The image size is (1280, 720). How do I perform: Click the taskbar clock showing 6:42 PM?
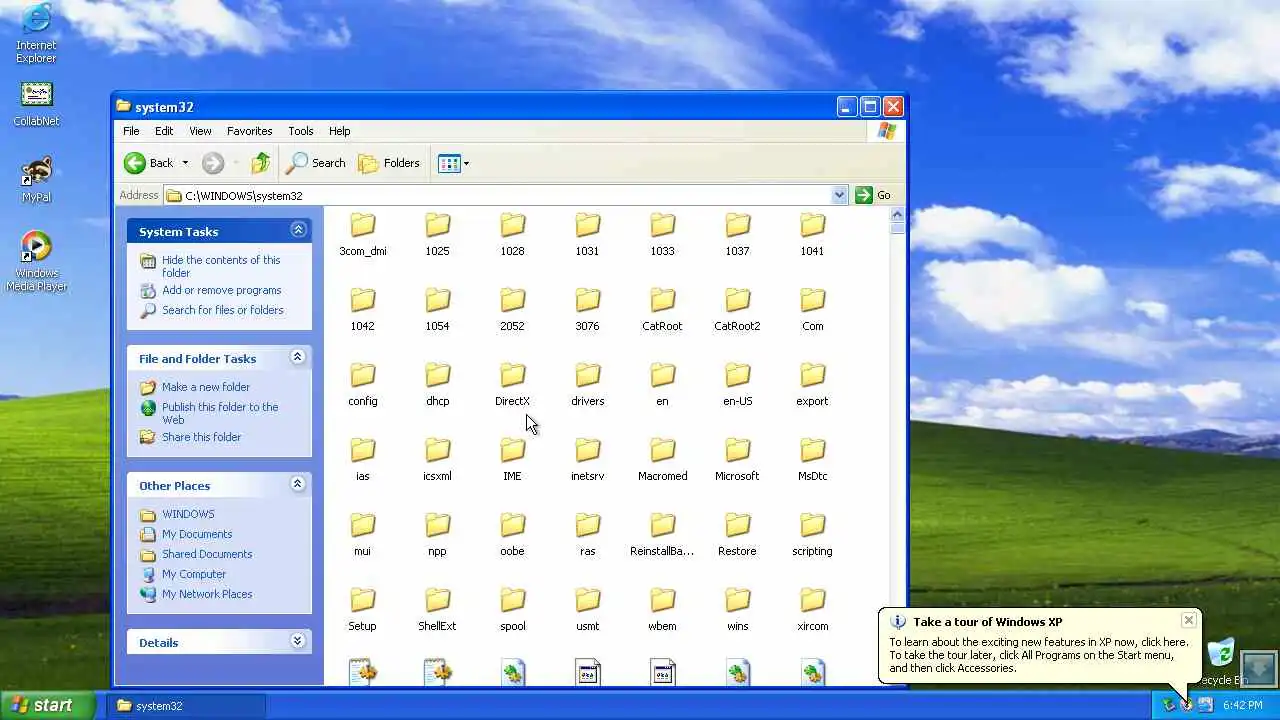pyautogui.click(x=1242, y=705)
